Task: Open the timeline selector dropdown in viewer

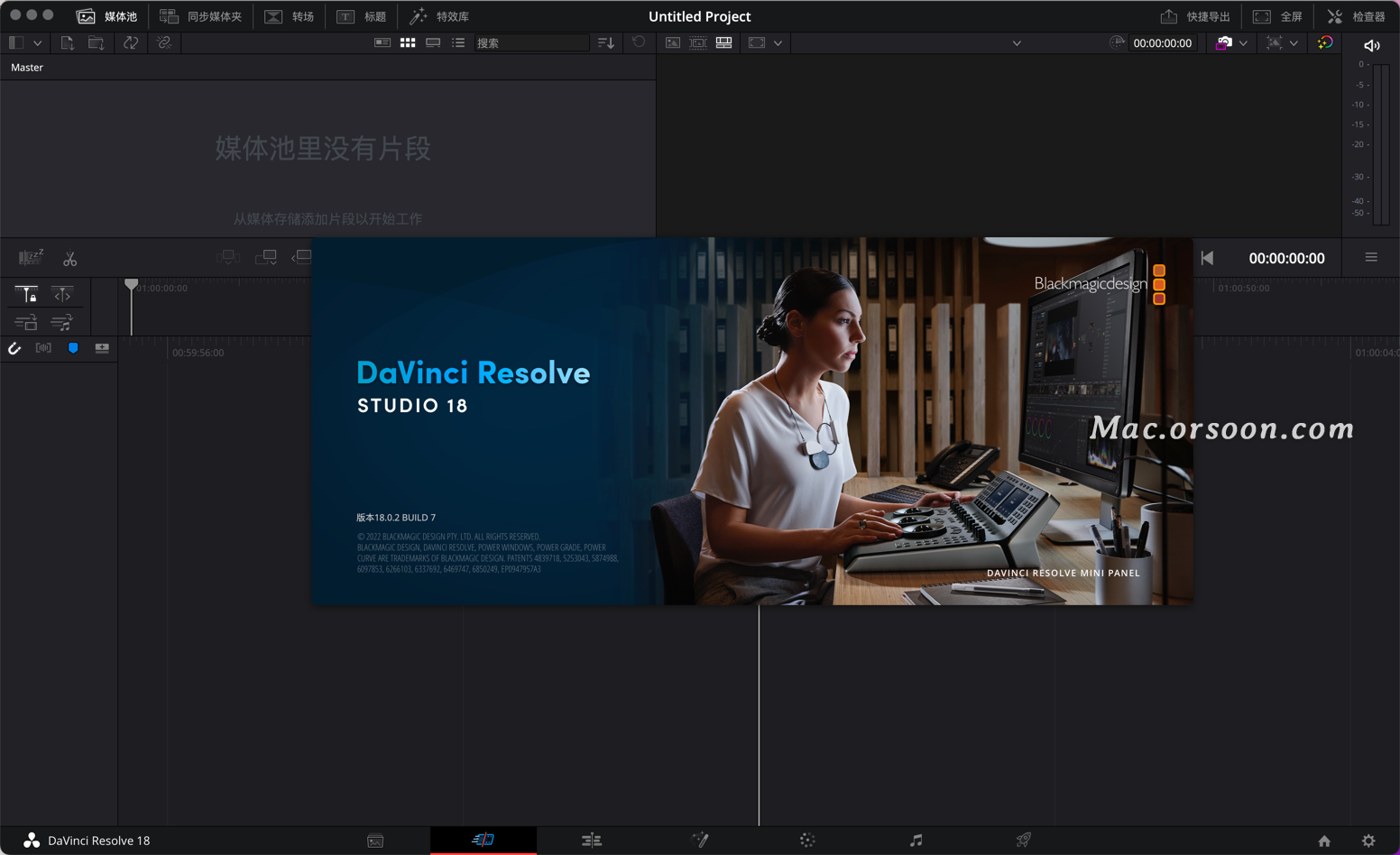Action: click(x=1017, y=43)
